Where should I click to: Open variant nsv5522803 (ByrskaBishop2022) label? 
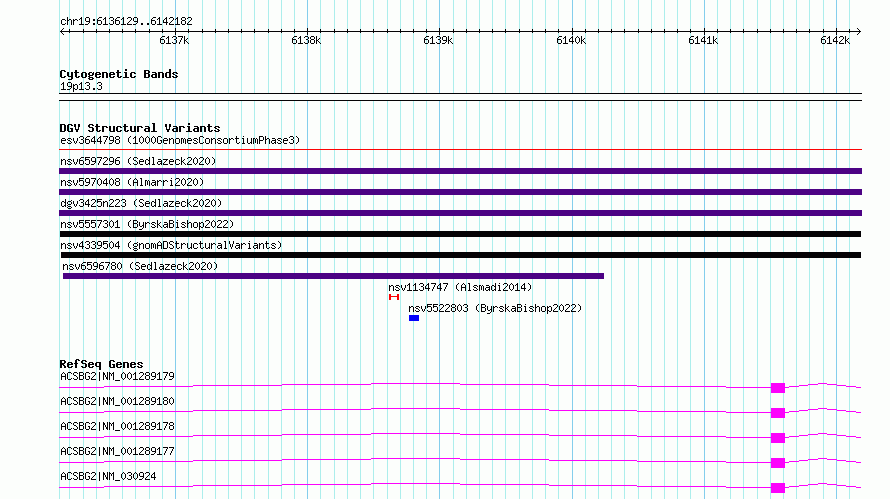click(495, 308)
